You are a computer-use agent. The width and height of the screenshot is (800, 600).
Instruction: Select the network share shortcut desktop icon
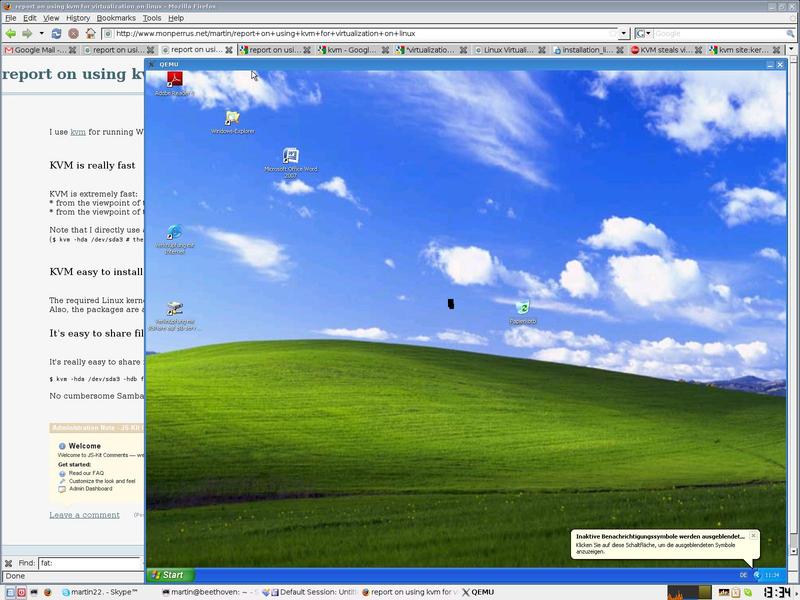tap(174, 316)
